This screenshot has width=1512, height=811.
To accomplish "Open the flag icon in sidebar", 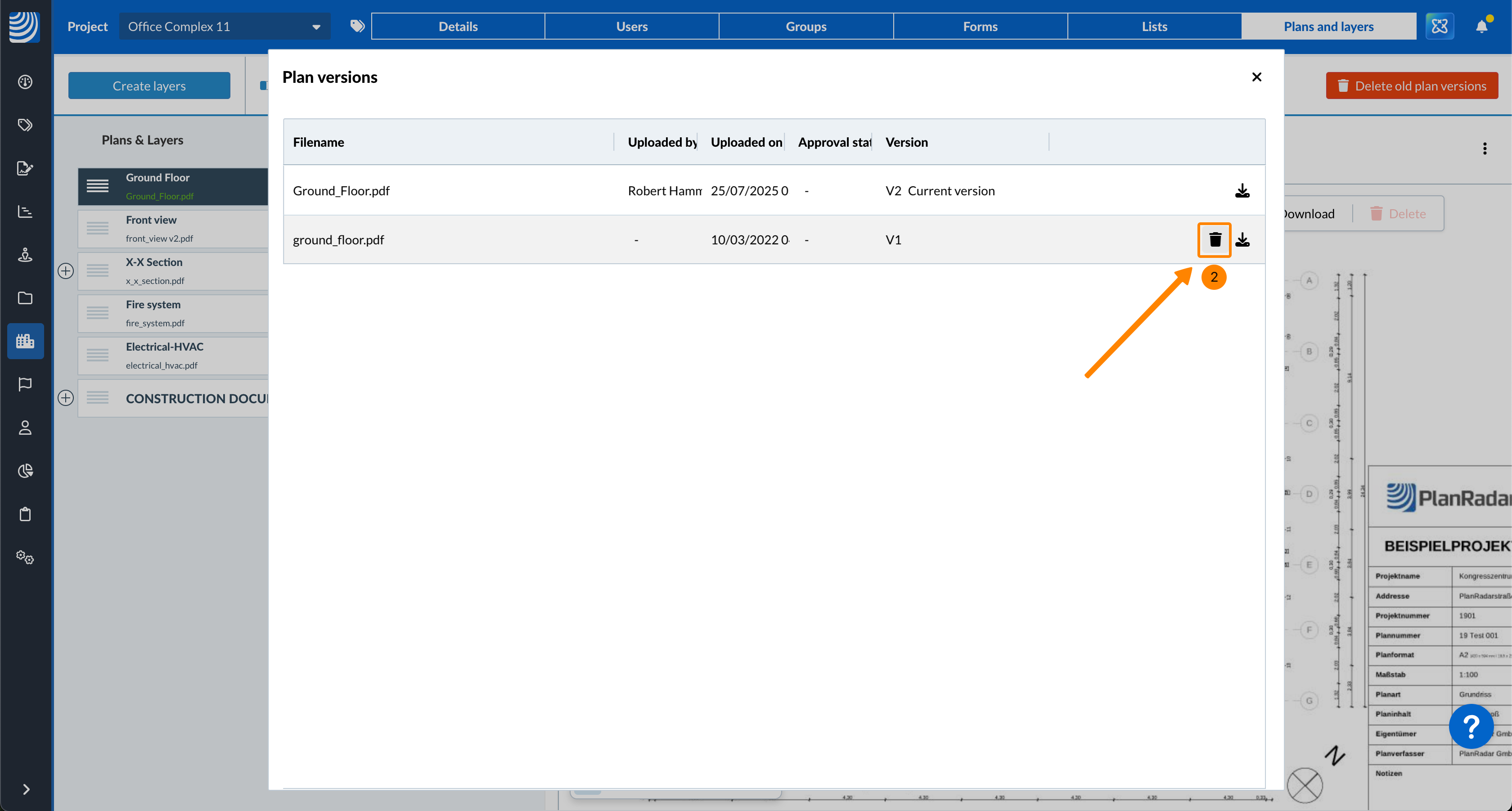I will (x=25, y=384).
